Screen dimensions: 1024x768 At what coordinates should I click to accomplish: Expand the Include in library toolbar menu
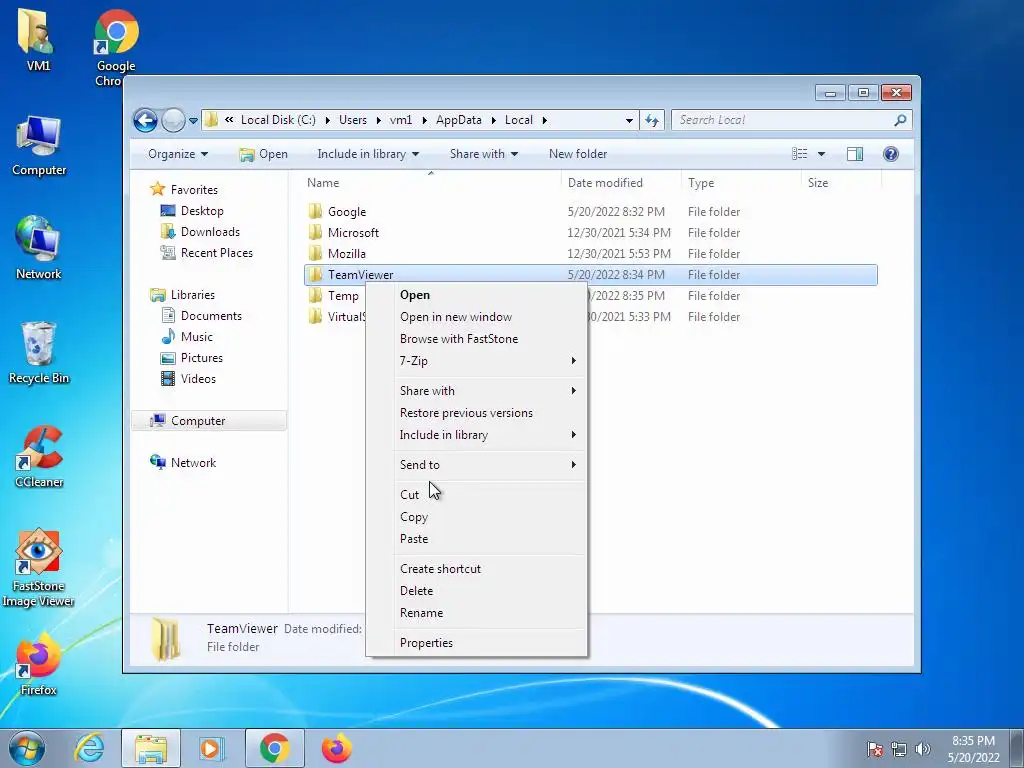tap(368, 154)
